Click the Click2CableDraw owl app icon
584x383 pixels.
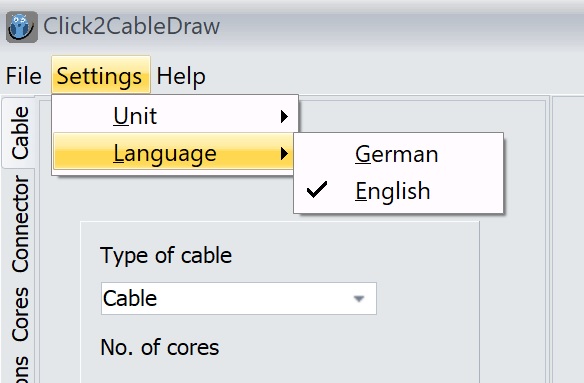(x=22, y=27)
